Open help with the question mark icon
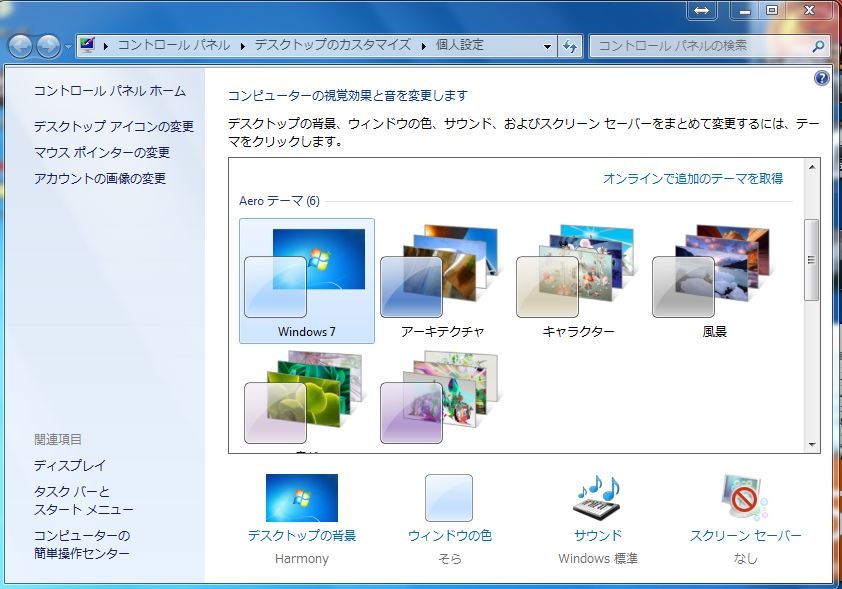This screenshot has height=589, width=842. coord(822,78)
